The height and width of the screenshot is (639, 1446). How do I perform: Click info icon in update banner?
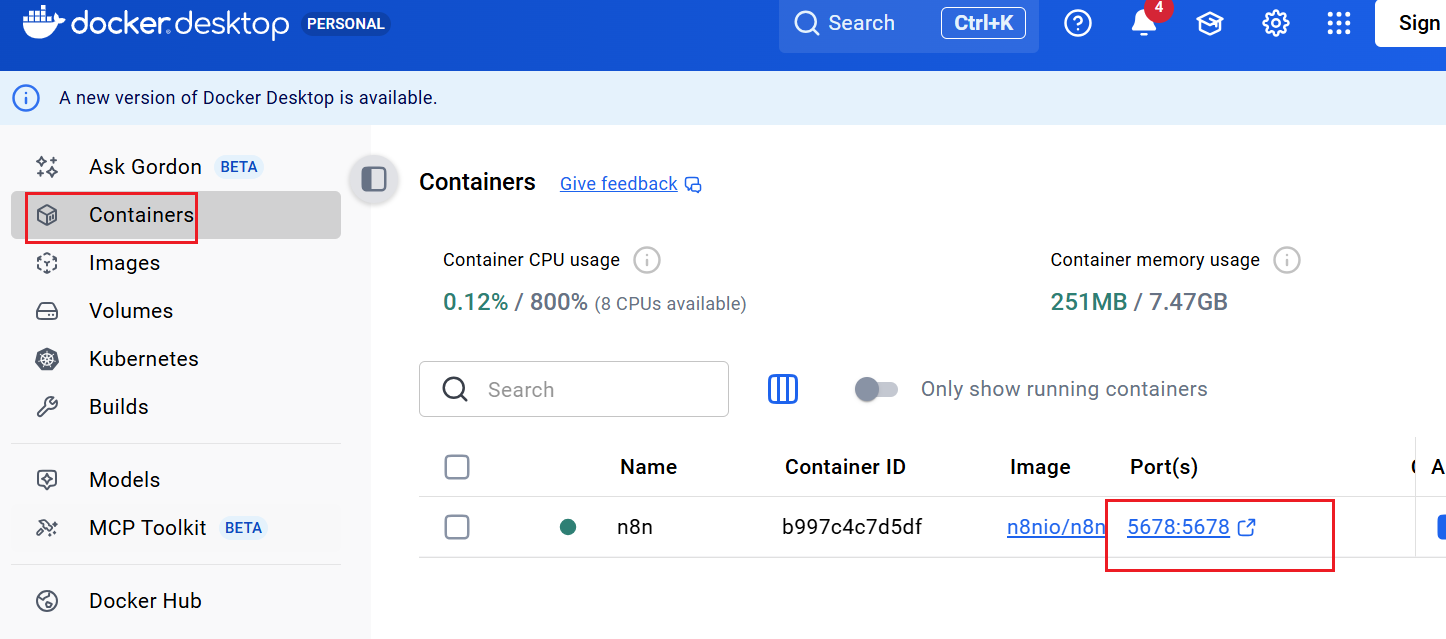point(26,98)
